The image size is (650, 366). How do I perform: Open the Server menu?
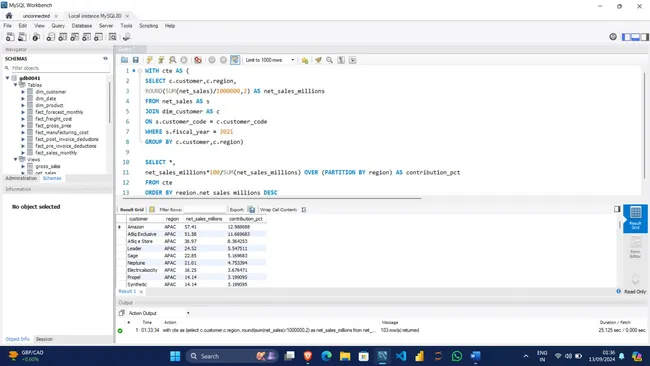(106, 26)
